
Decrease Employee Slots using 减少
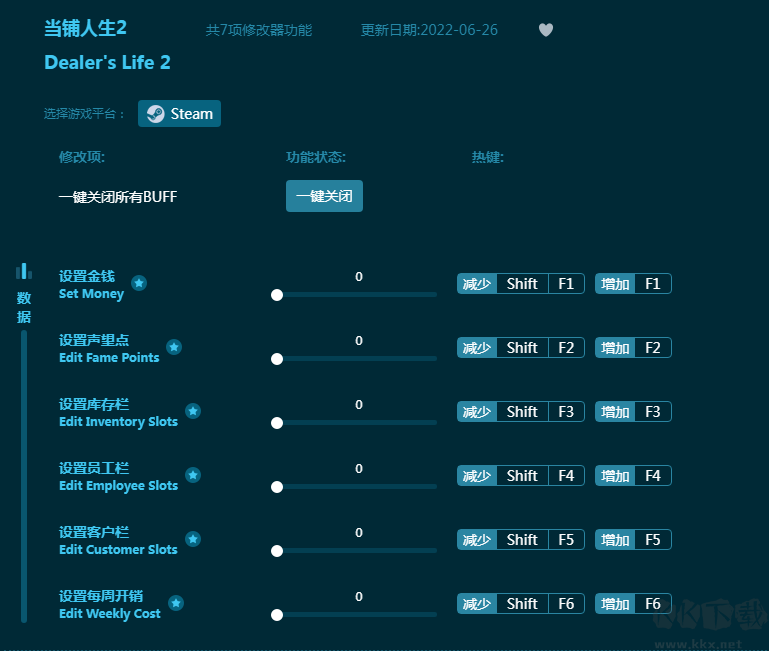[x=477, y=476]
